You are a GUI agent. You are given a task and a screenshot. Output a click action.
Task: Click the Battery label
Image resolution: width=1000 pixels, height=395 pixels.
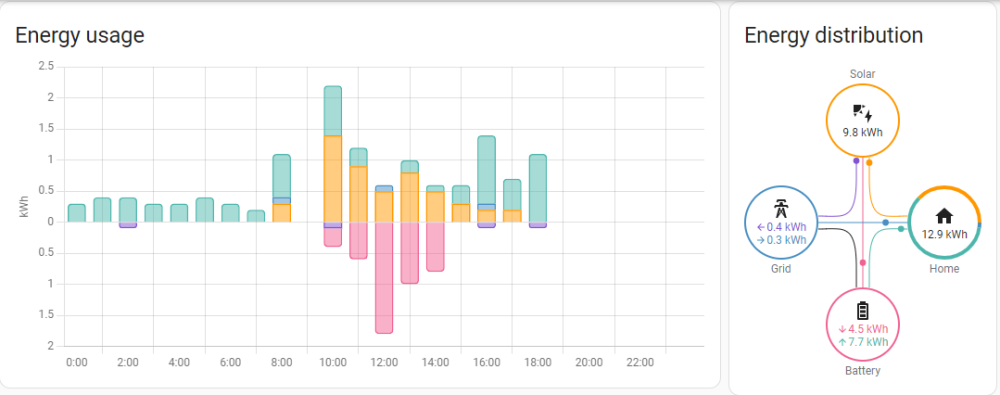tap(862, 371)
